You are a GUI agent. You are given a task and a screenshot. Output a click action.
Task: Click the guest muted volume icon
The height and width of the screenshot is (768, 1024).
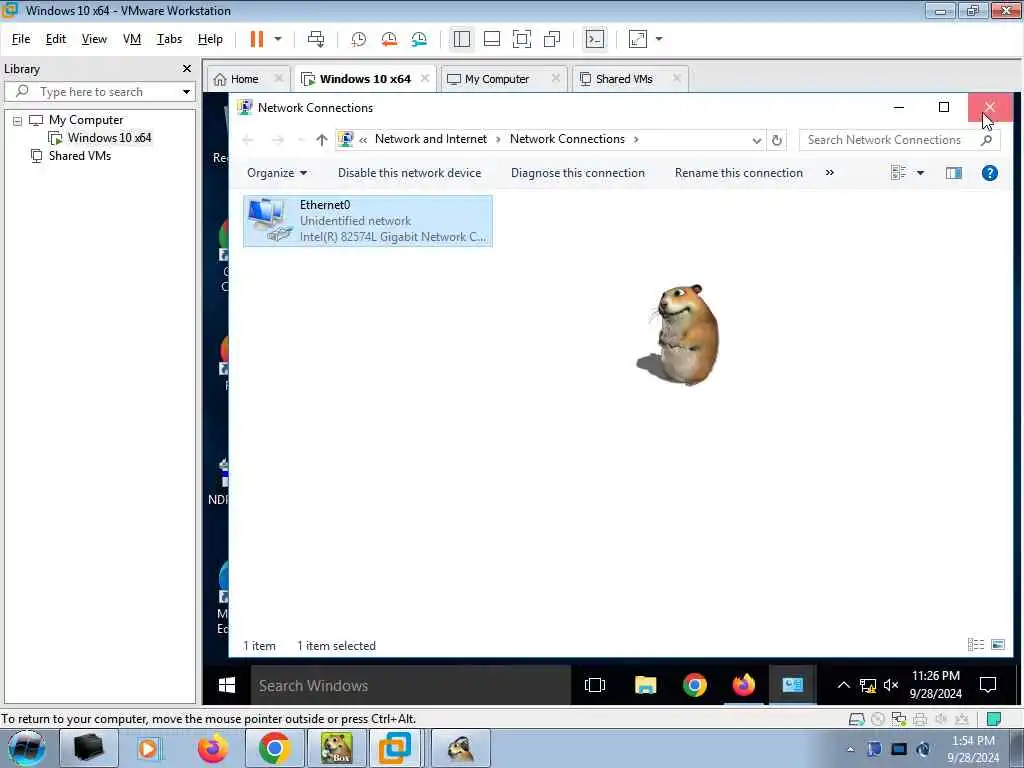pyautogui.click(x=891, y=685)
